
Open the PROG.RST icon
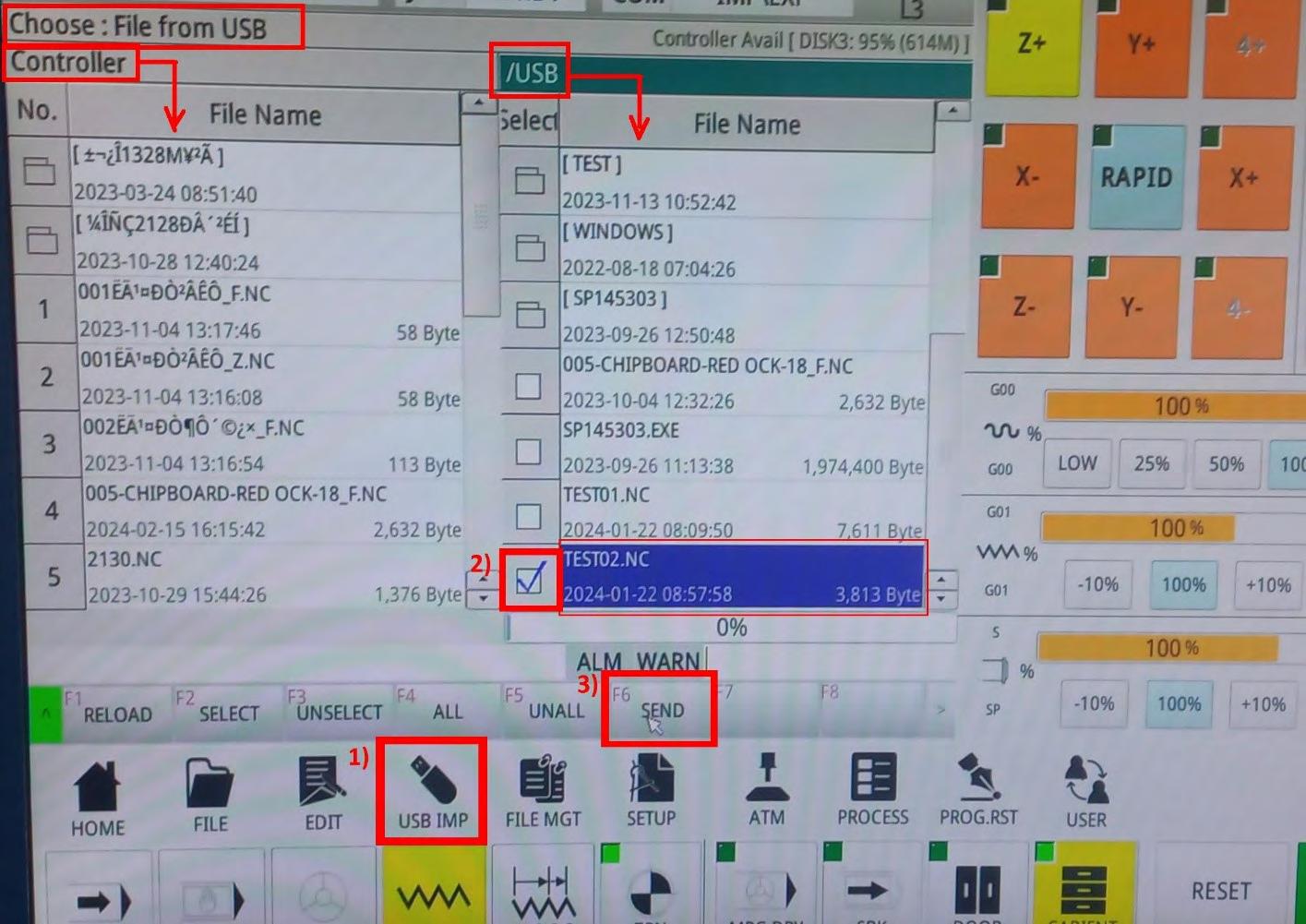click(978, 790)
